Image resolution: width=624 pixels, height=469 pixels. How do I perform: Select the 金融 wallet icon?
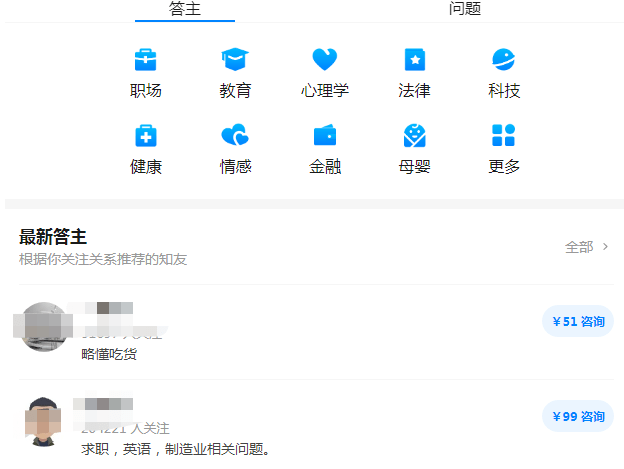click(x=324, y=135)
